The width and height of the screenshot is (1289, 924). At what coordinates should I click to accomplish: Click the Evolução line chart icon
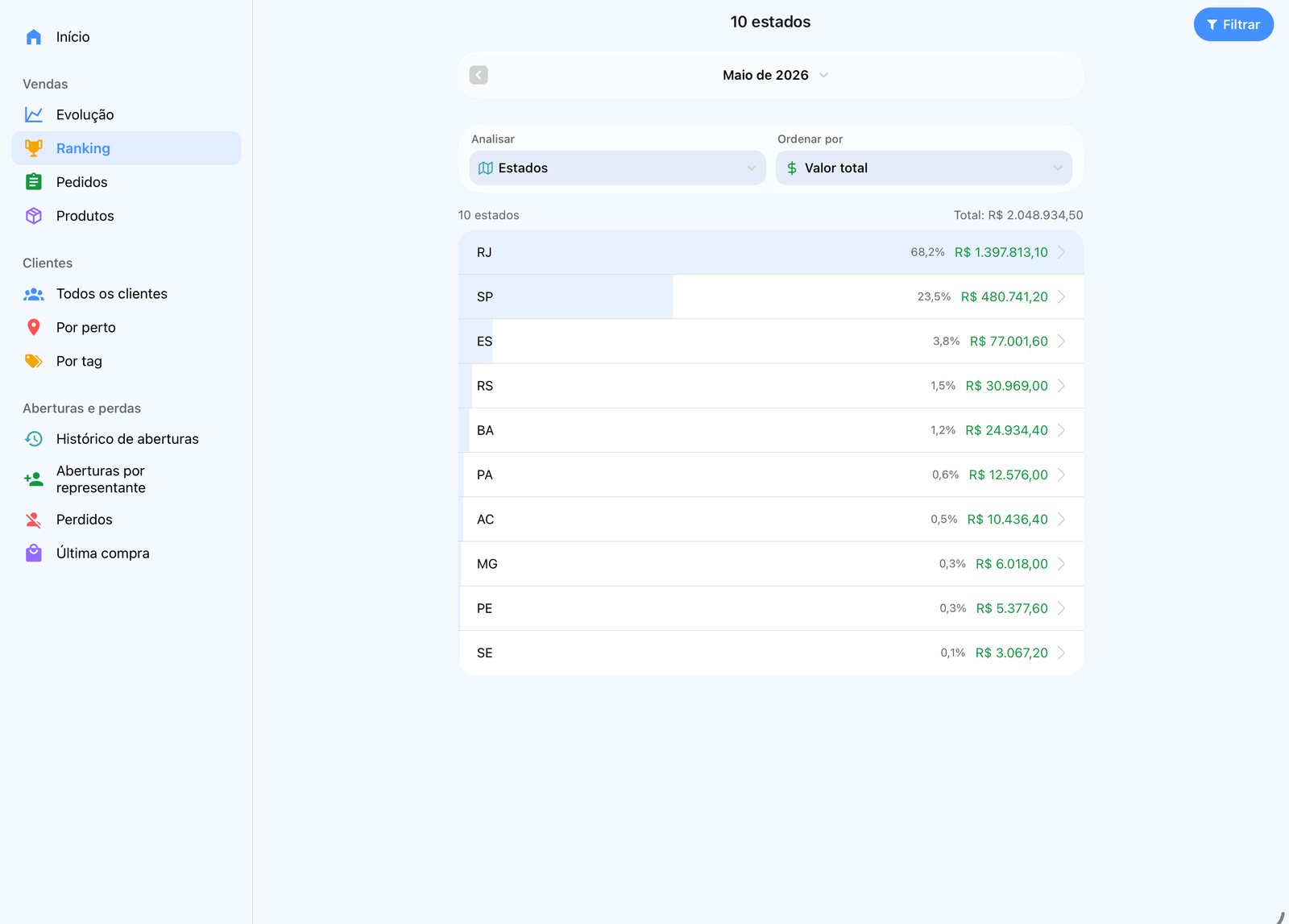tap(34, 114)
